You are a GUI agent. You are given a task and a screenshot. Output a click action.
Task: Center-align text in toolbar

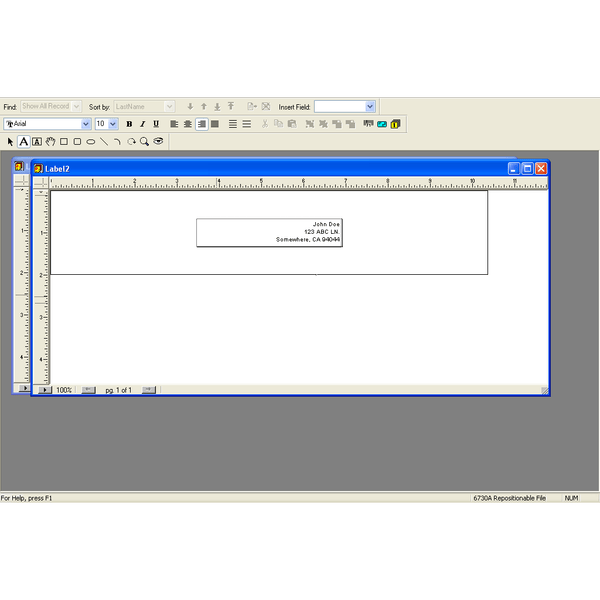(x=187, y=124)
